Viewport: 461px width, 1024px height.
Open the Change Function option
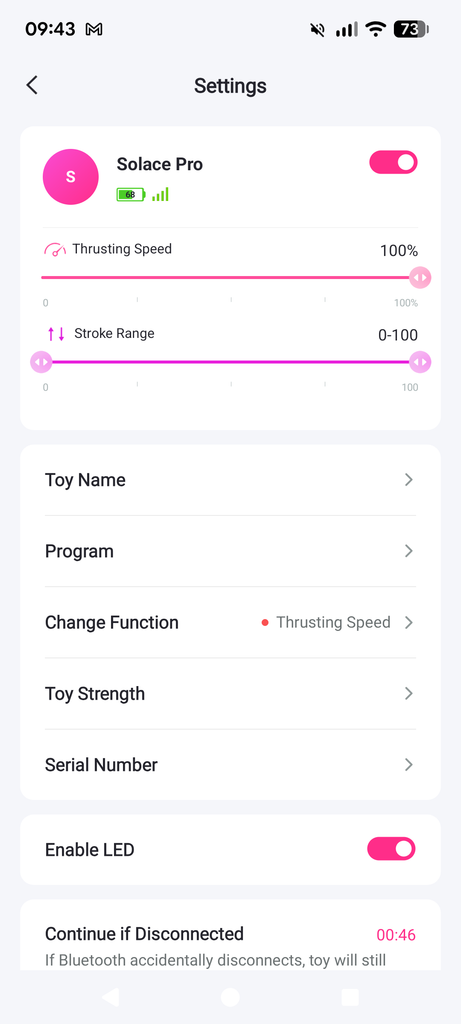click(230, 622)
